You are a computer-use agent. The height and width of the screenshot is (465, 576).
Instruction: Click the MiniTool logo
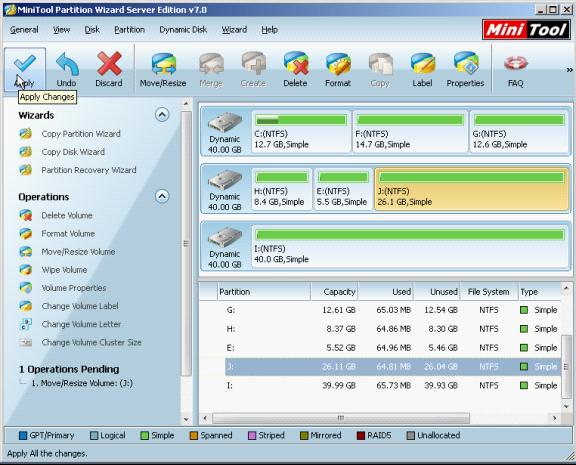point(526,29)
